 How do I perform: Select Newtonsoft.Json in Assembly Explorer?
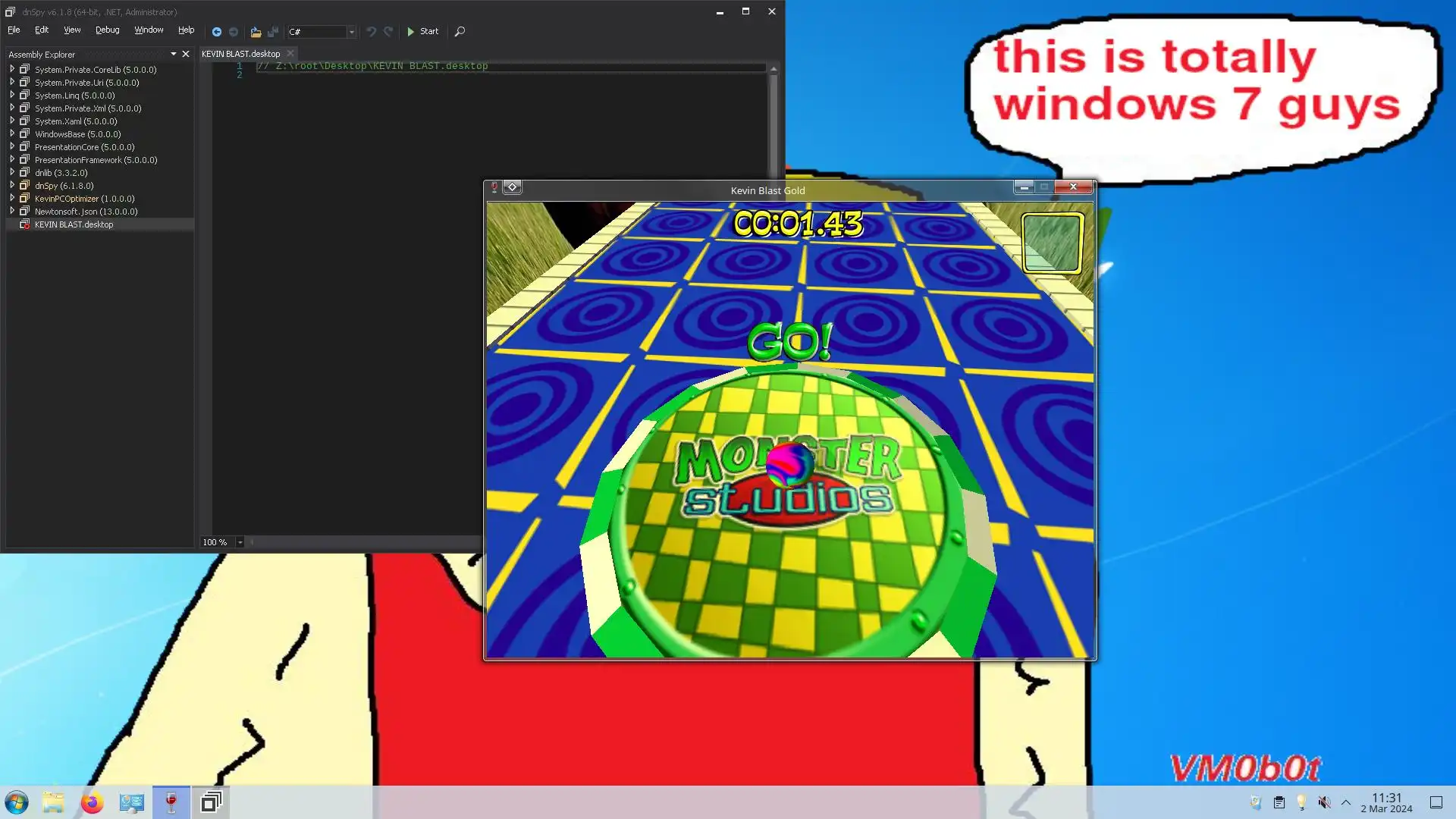tap(86, 212)
